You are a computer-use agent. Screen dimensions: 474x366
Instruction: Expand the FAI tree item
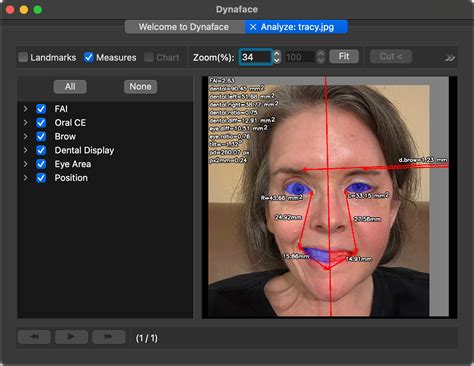[26, 109]
